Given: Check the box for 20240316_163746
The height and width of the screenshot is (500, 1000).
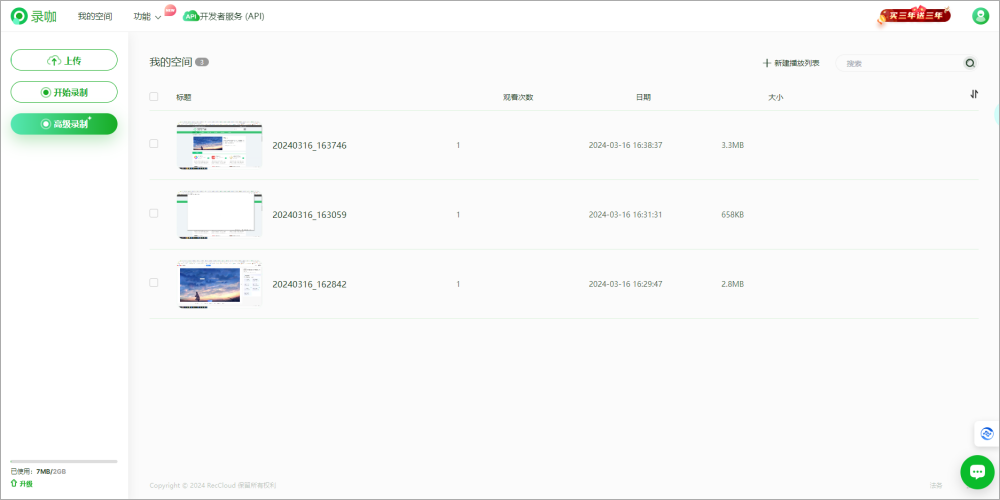Looking at the screenshot, I should [x=154, y=144].
